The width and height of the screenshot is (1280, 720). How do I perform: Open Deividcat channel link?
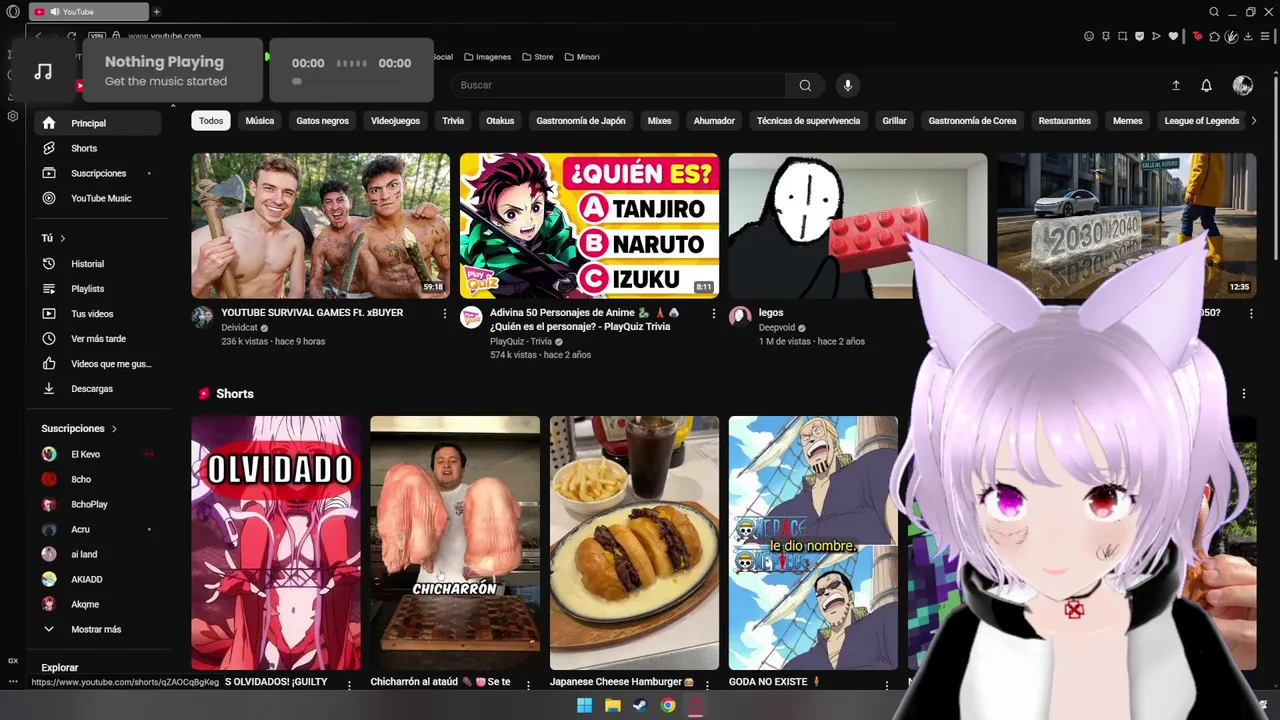pos(239,327)
